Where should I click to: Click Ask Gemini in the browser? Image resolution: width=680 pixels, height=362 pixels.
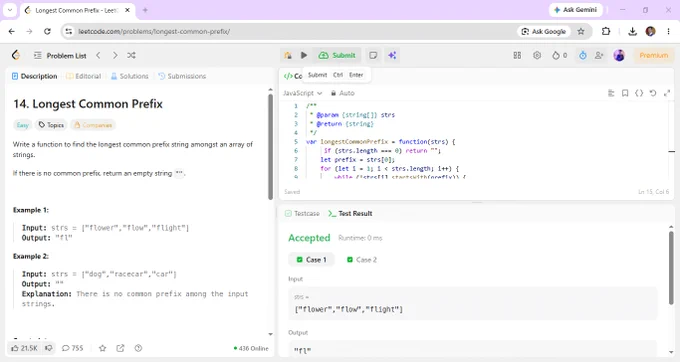coord(575,10)
